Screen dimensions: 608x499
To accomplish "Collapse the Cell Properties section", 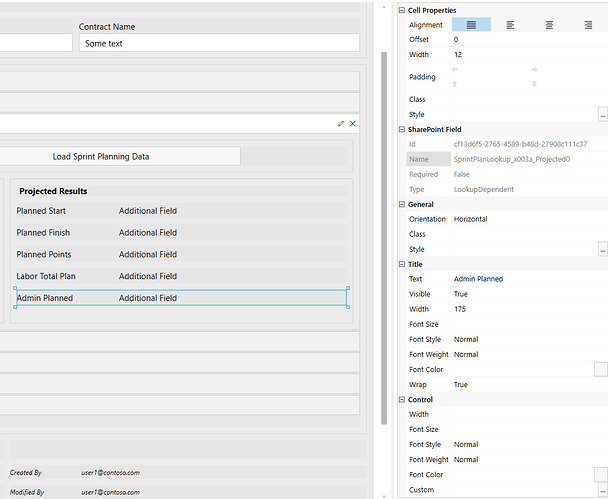I will pyautogui.click(x=402, y=10).
